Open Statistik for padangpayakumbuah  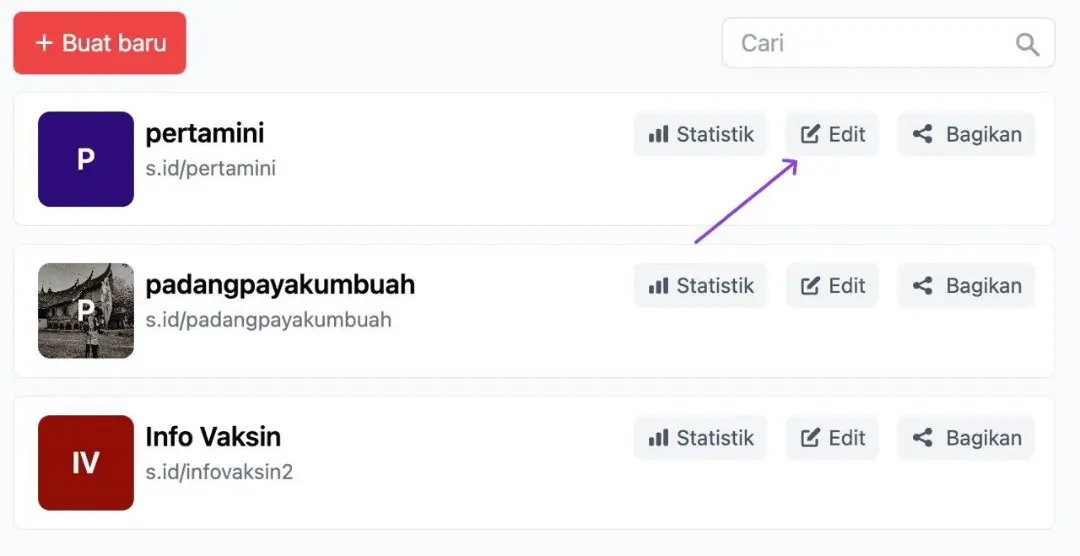tap(700, 286)
